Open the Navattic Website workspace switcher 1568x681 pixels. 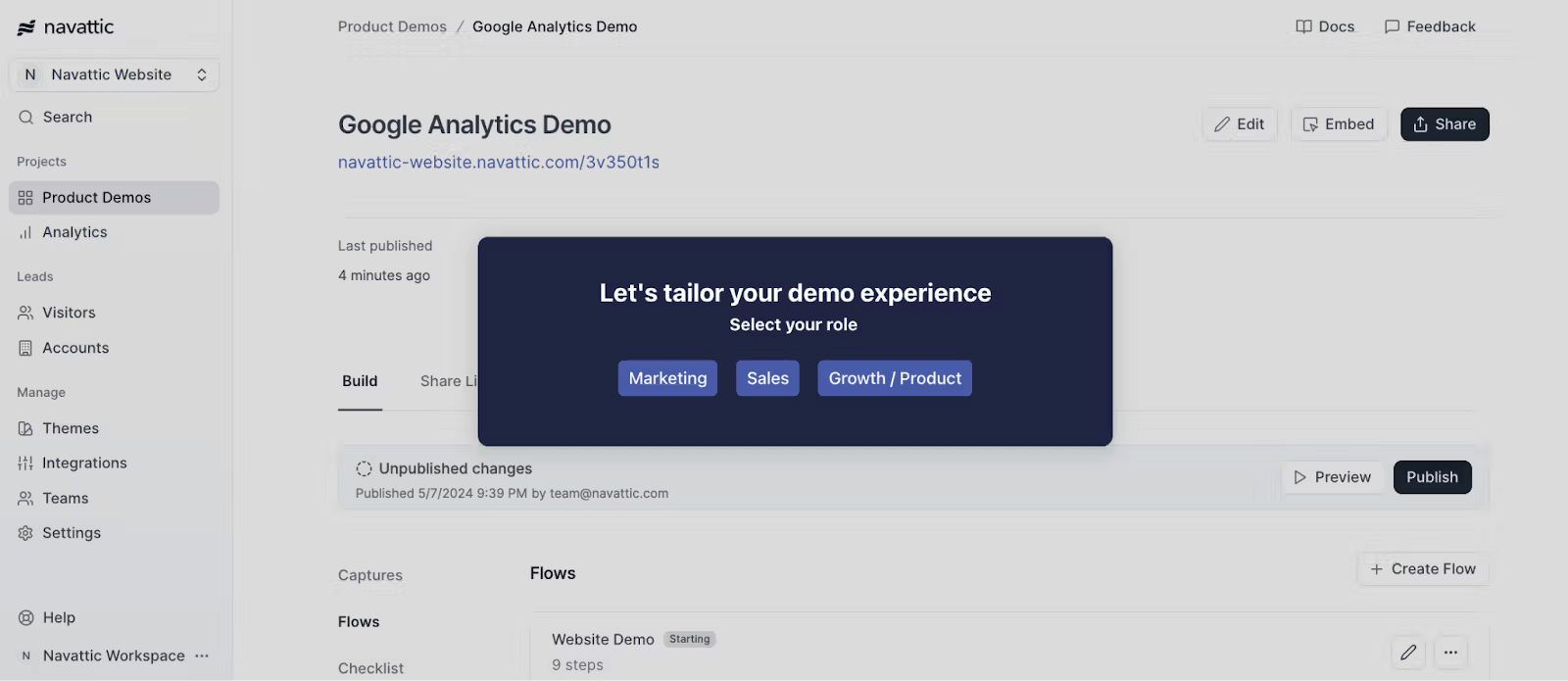pyautogui.click(x=114, y=74)
